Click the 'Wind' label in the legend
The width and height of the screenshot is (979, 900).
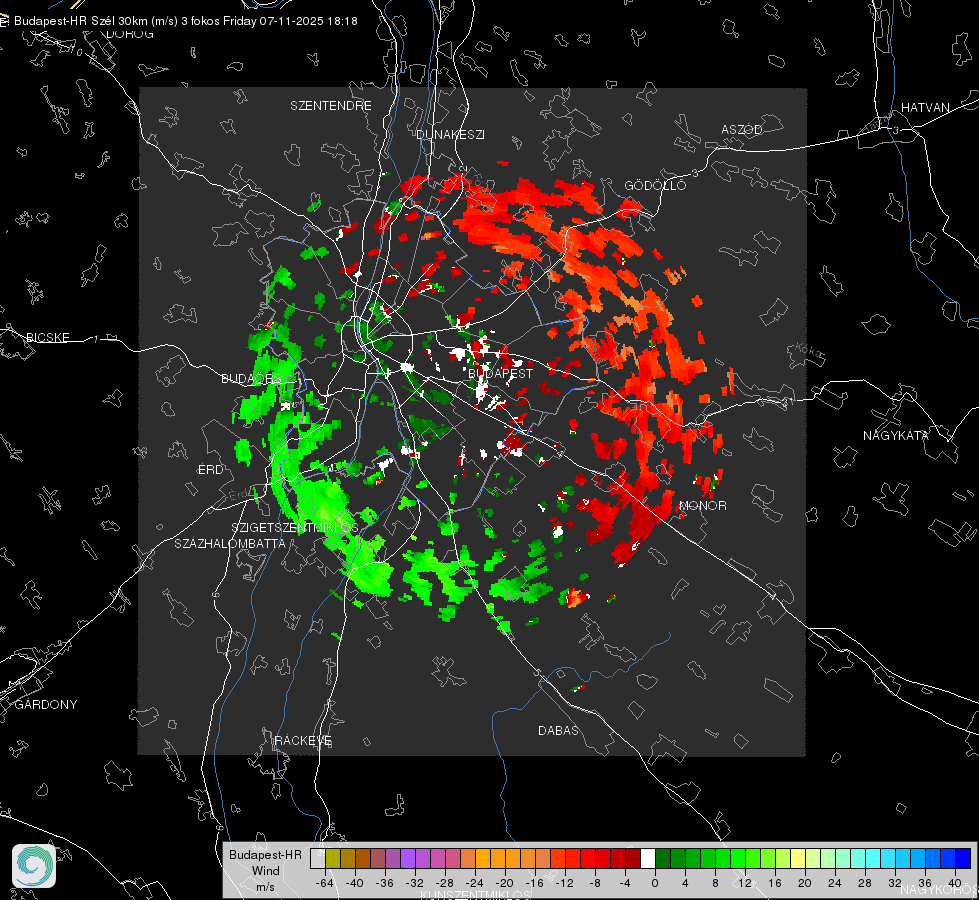pos(265,871)
